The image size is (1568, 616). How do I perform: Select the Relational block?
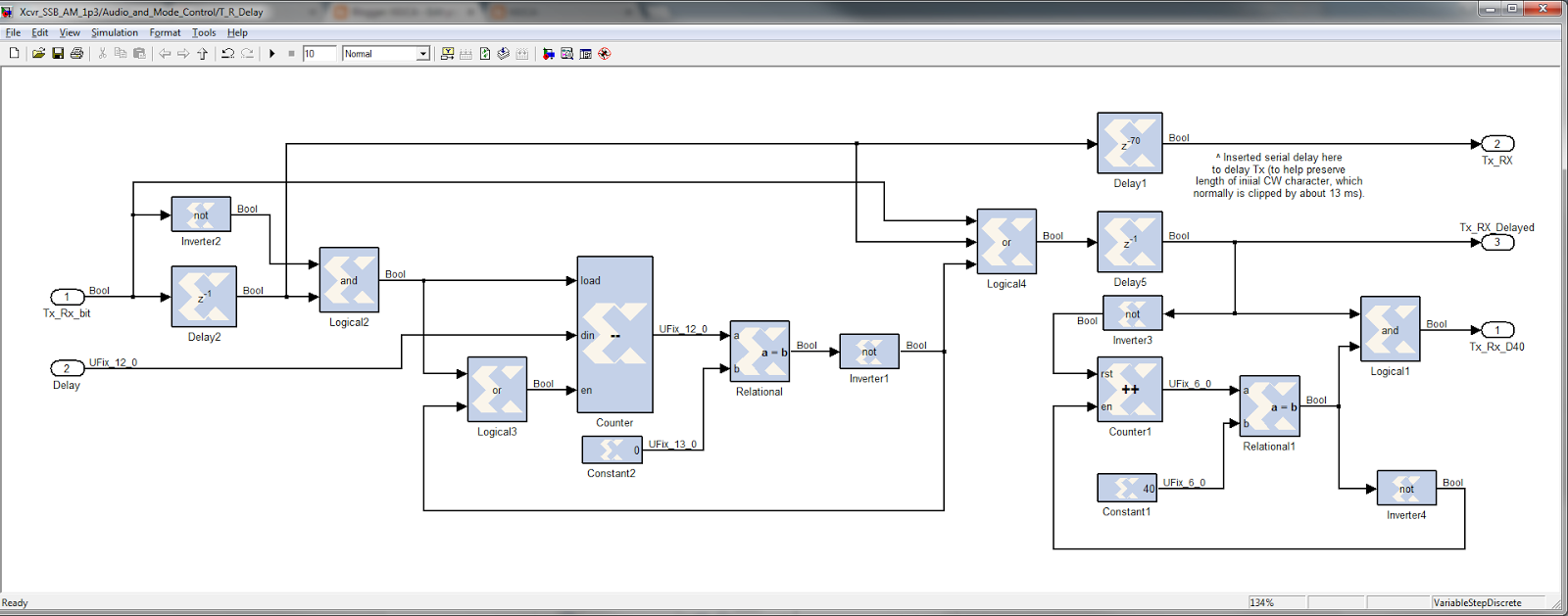tap(759, 352)
